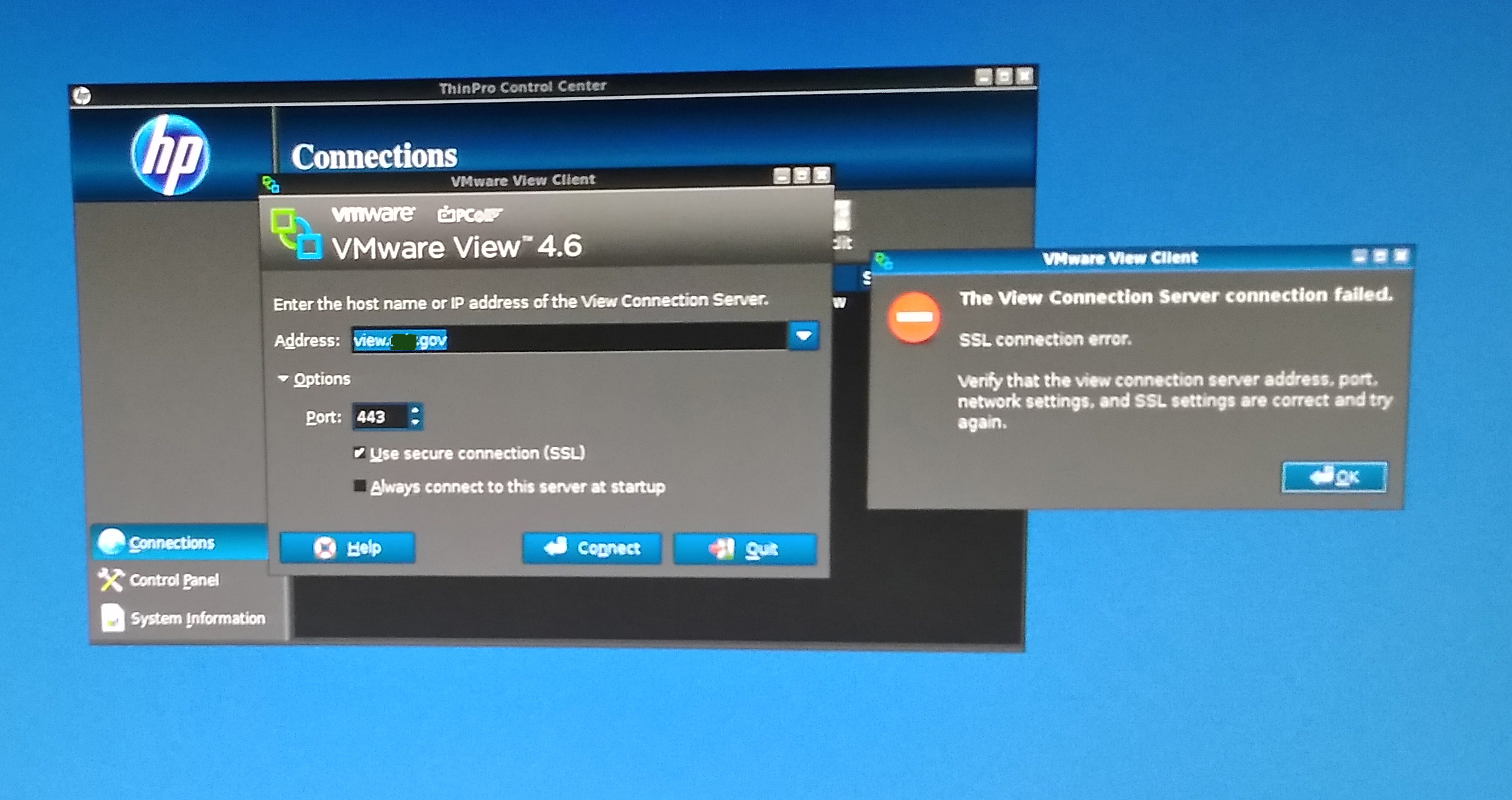Click the VMware logo in the dialog

click(x=372, y=213)
